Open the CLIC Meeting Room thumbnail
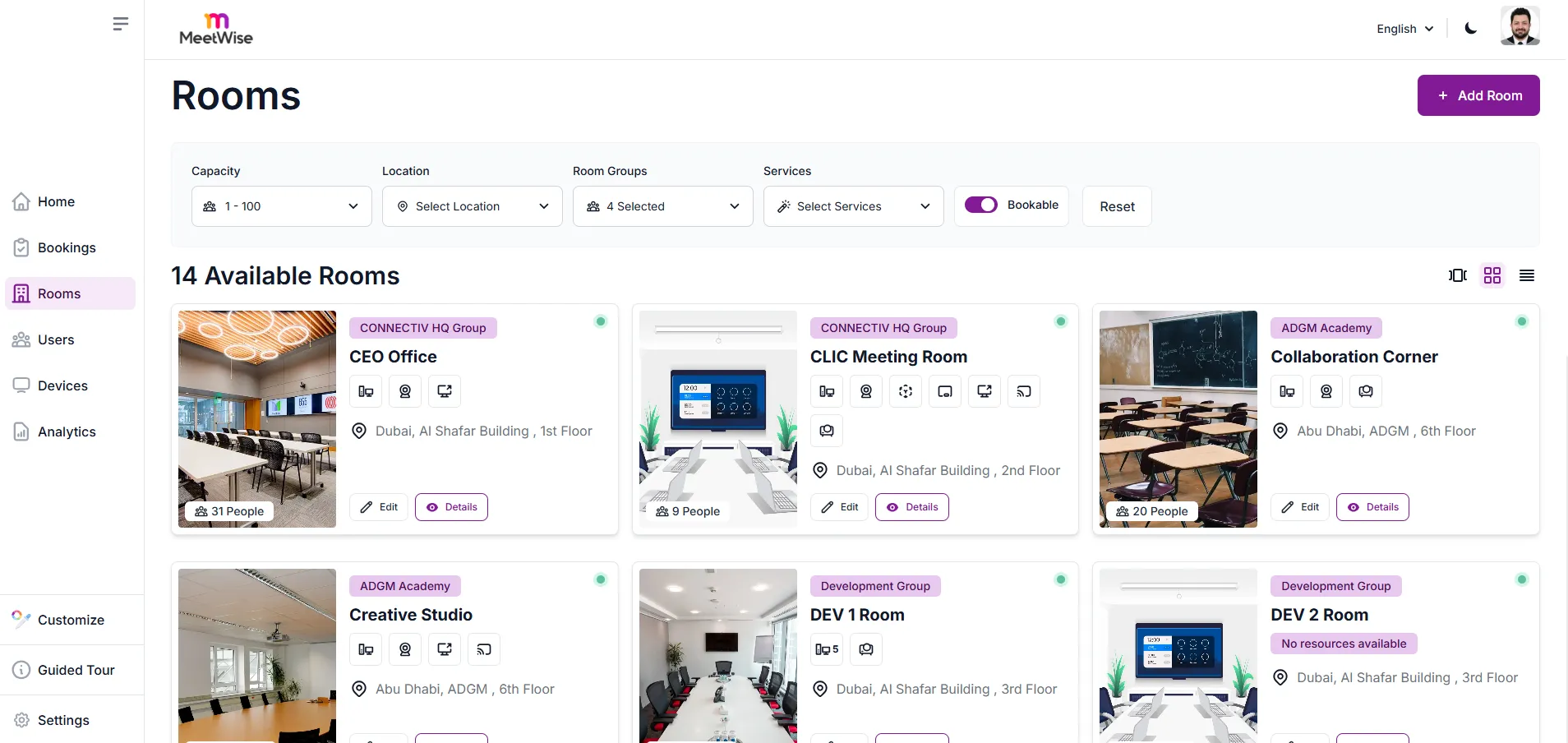 click(718, 419)
